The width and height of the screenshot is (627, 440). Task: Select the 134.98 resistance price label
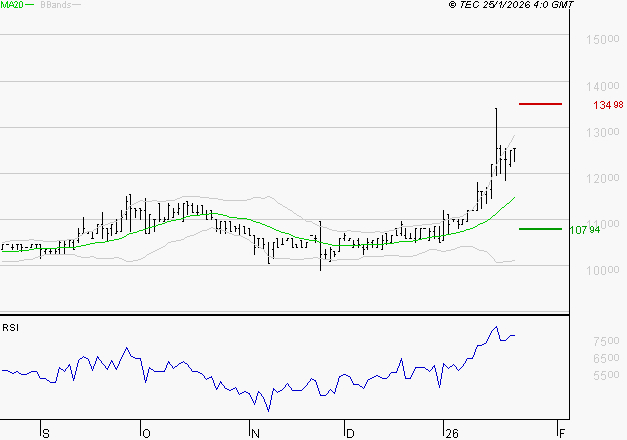click(x=608, y=105)
